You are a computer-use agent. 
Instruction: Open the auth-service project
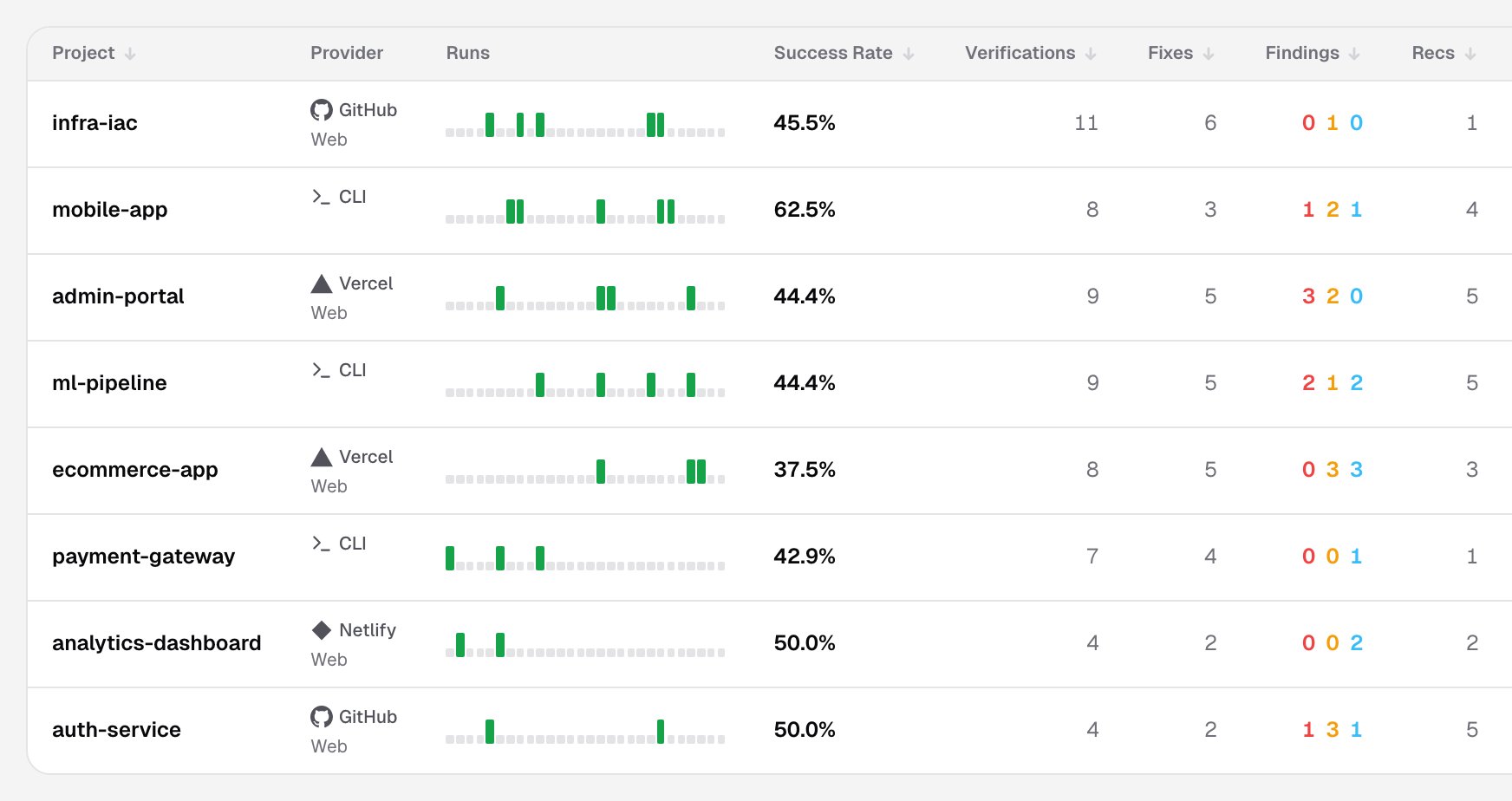pos(116,730)
